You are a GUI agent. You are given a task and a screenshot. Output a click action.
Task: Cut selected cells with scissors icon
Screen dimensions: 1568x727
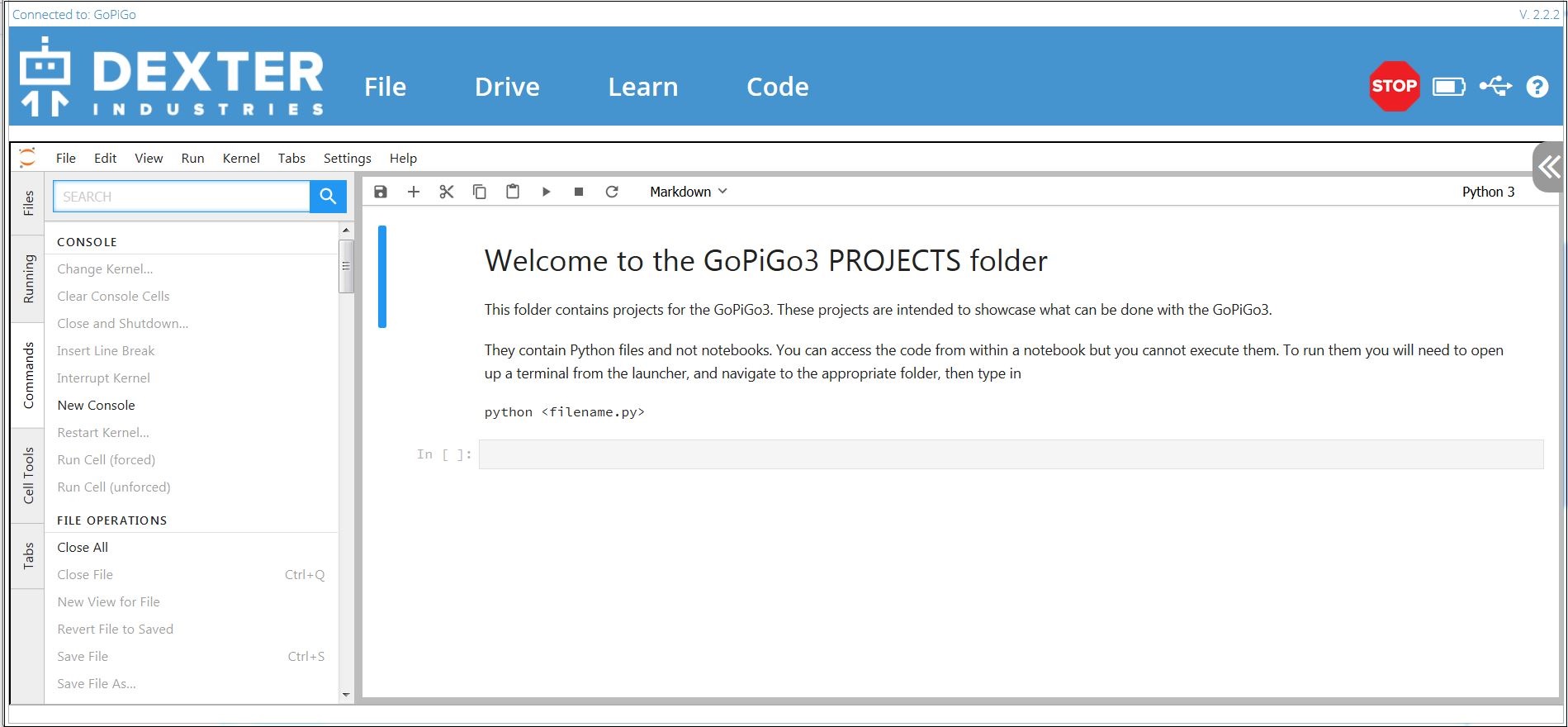click(447, 192)
